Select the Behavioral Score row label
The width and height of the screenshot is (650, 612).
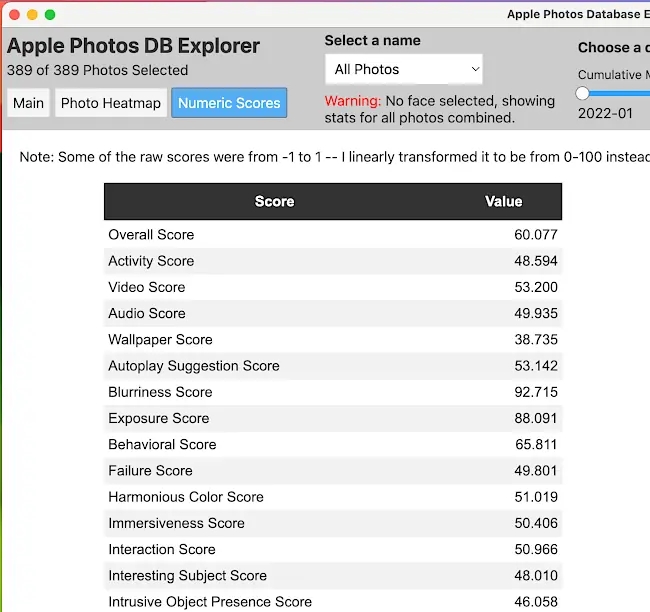point(162,444)
